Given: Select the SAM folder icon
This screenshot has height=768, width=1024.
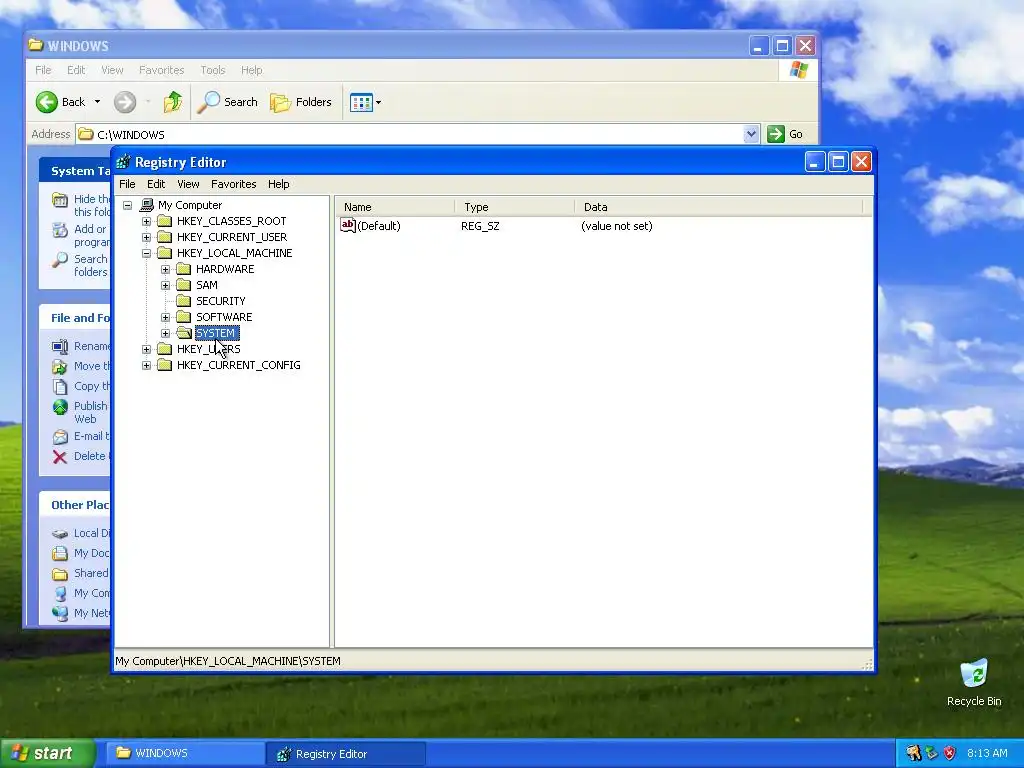Looking at the screenshot, I should coord(184,285).
